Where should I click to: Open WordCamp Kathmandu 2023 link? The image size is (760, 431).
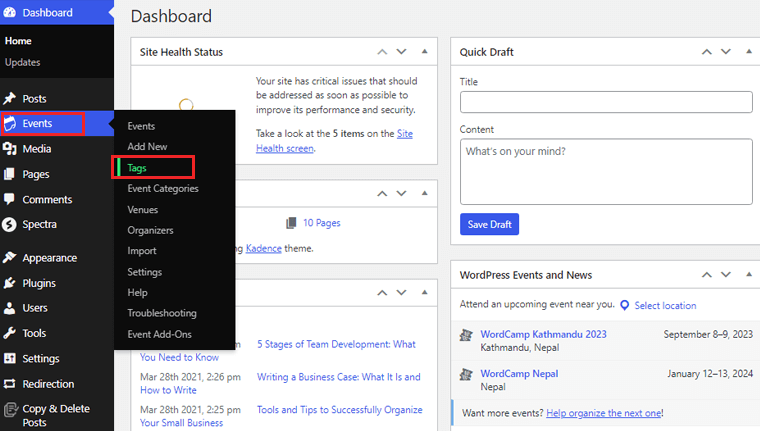[543, 334]
